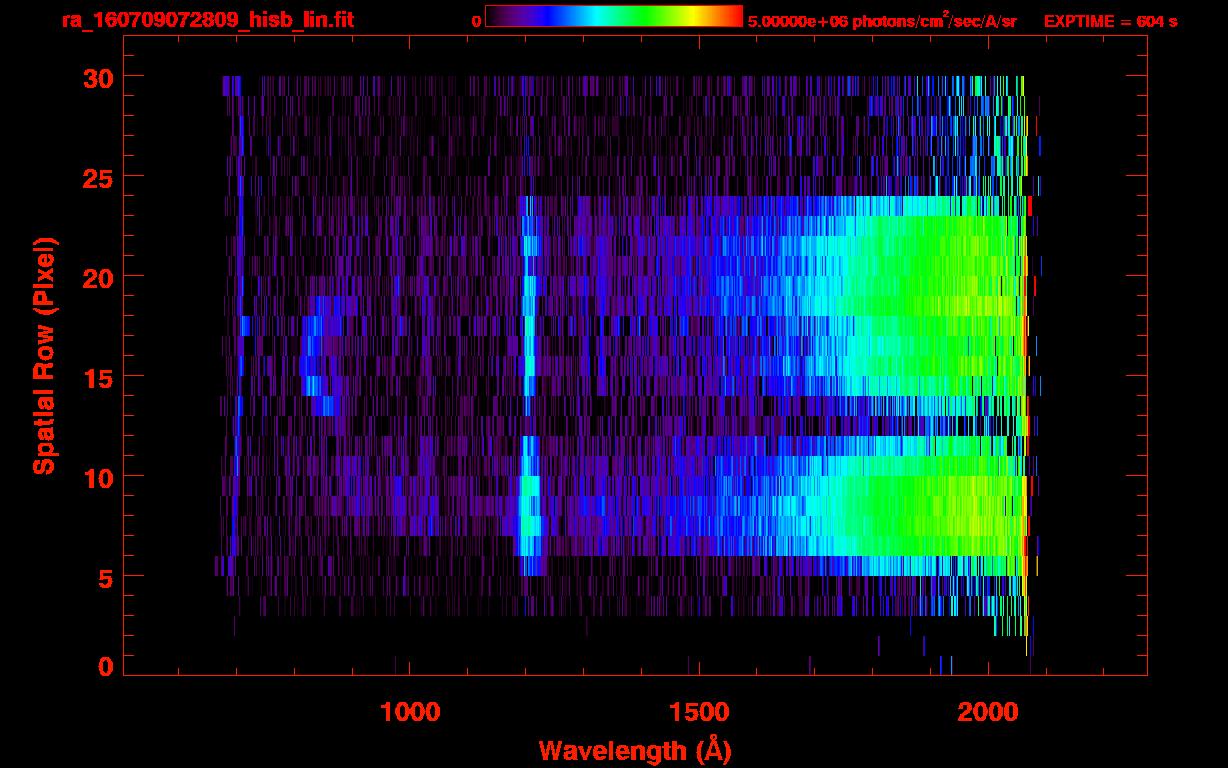Click the rainbow color scale bar
1228x768 pixels.
(x=614, y=16)
